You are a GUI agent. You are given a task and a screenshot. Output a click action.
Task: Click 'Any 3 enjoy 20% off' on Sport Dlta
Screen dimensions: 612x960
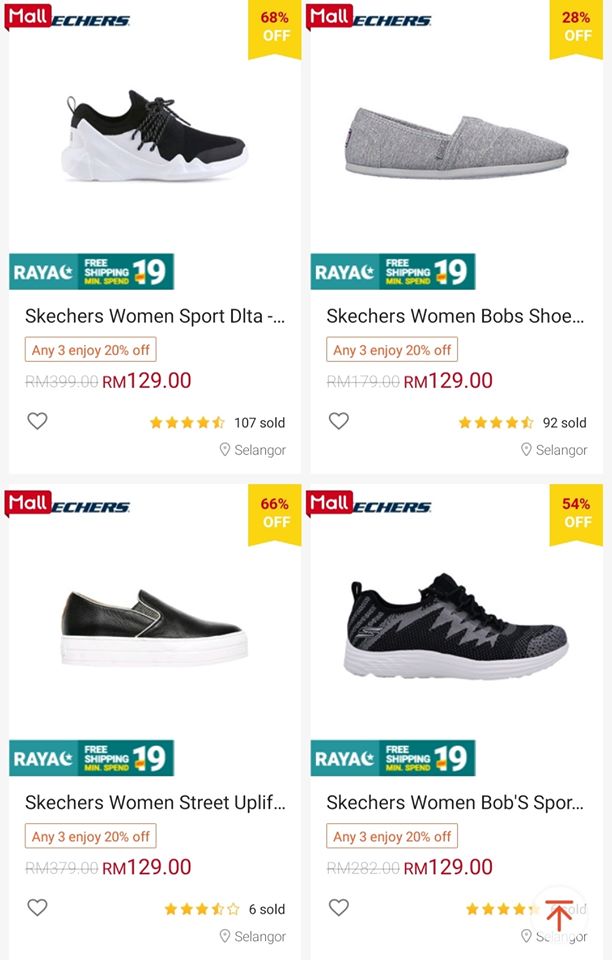(x=90, y=350)
